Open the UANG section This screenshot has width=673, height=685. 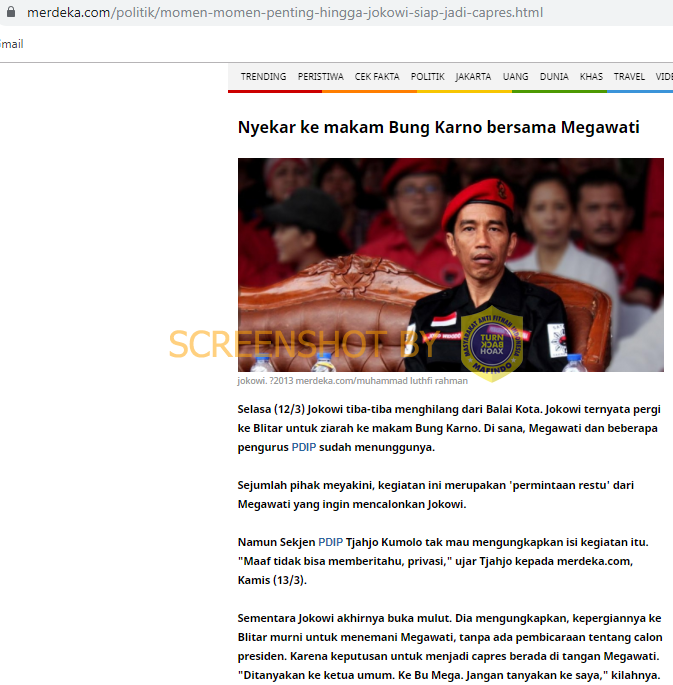[515, 77]
